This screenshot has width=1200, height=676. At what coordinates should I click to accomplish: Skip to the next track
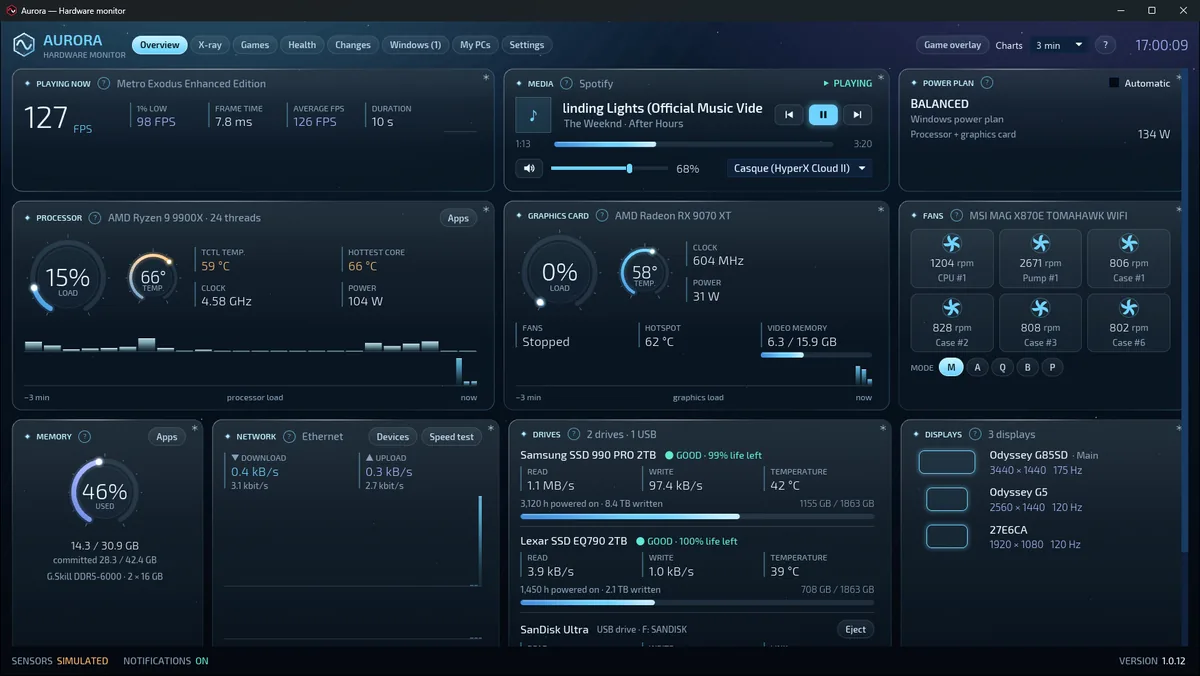click(857, 115)
